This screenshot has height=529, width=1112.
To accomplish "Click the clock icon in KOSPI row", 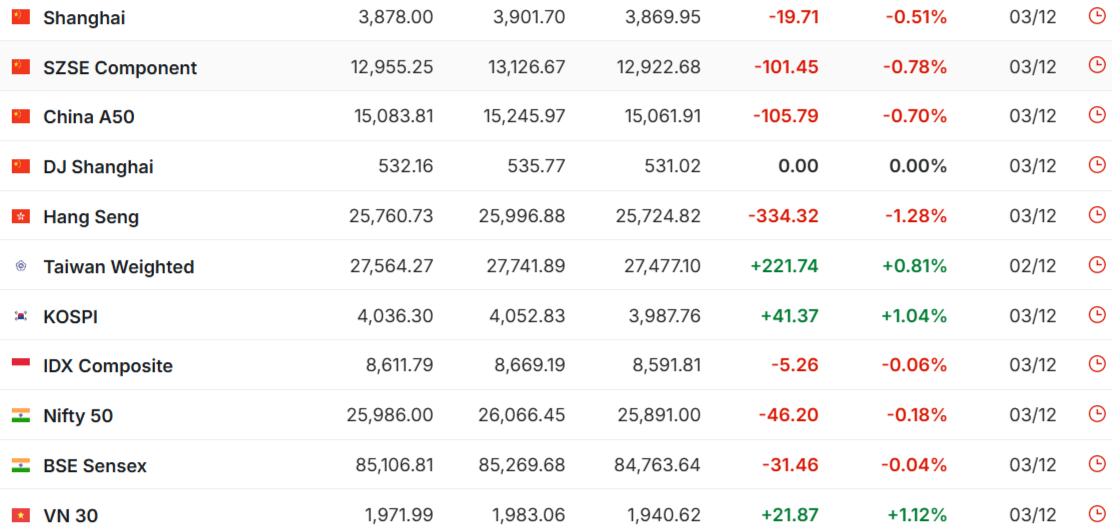I will (1096, 316).
